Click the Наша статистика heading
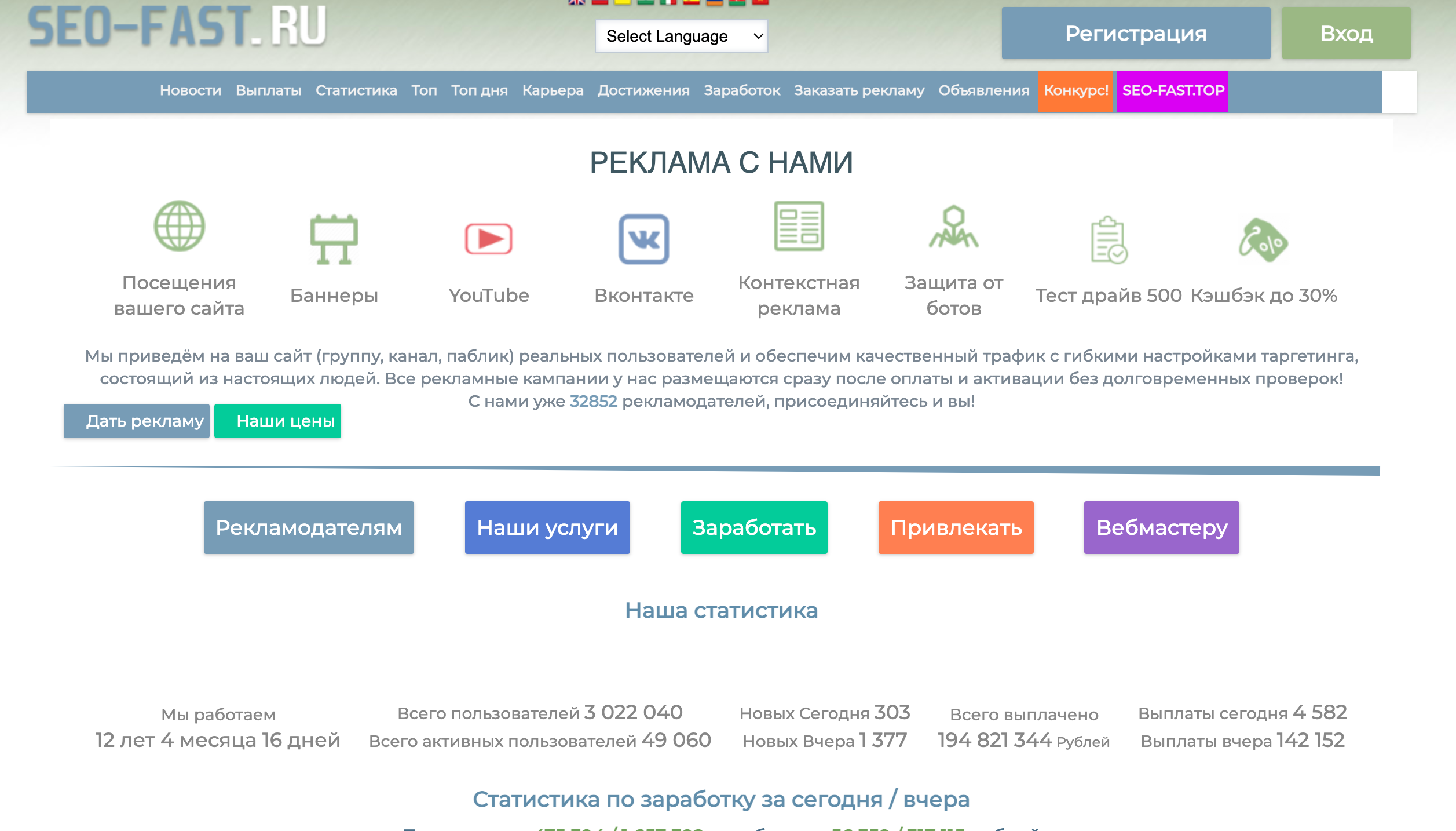This screenshot has height=831, width=1456. tap(722, 610)
